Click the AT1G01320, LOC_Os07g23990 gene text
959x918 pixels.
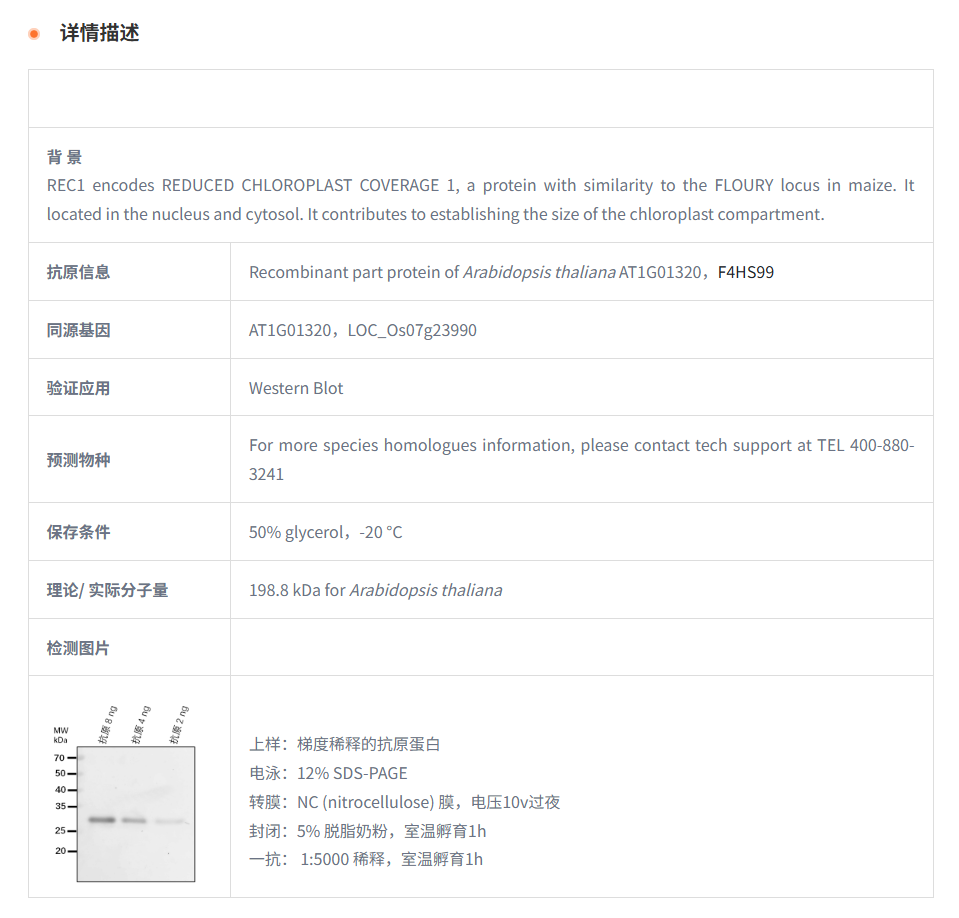point(363,330)
